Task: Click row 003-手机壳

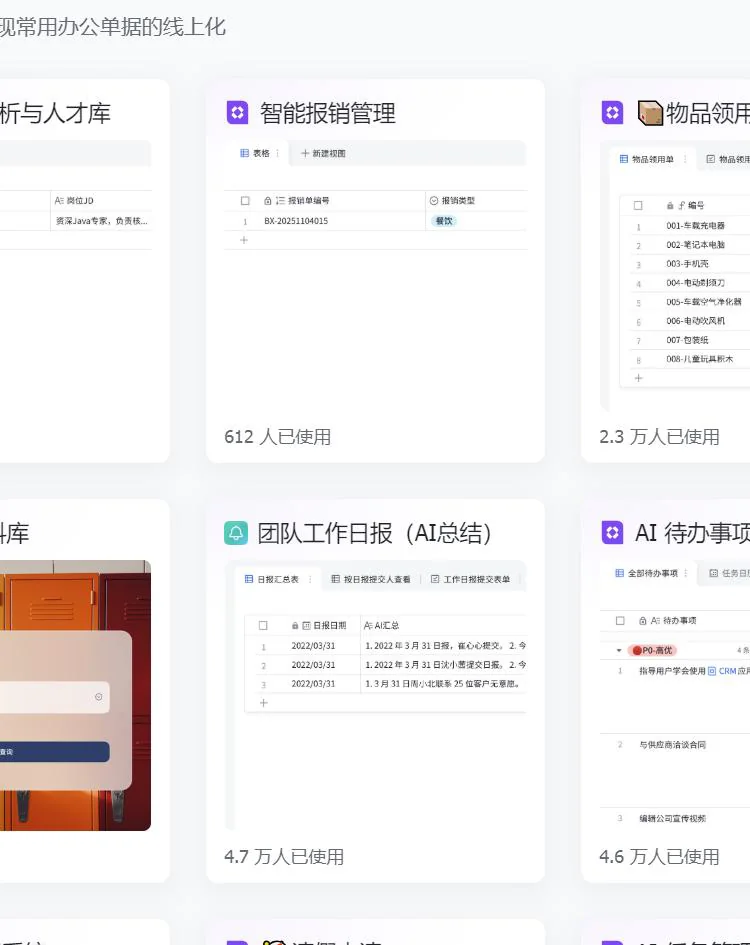Action: 687,264
